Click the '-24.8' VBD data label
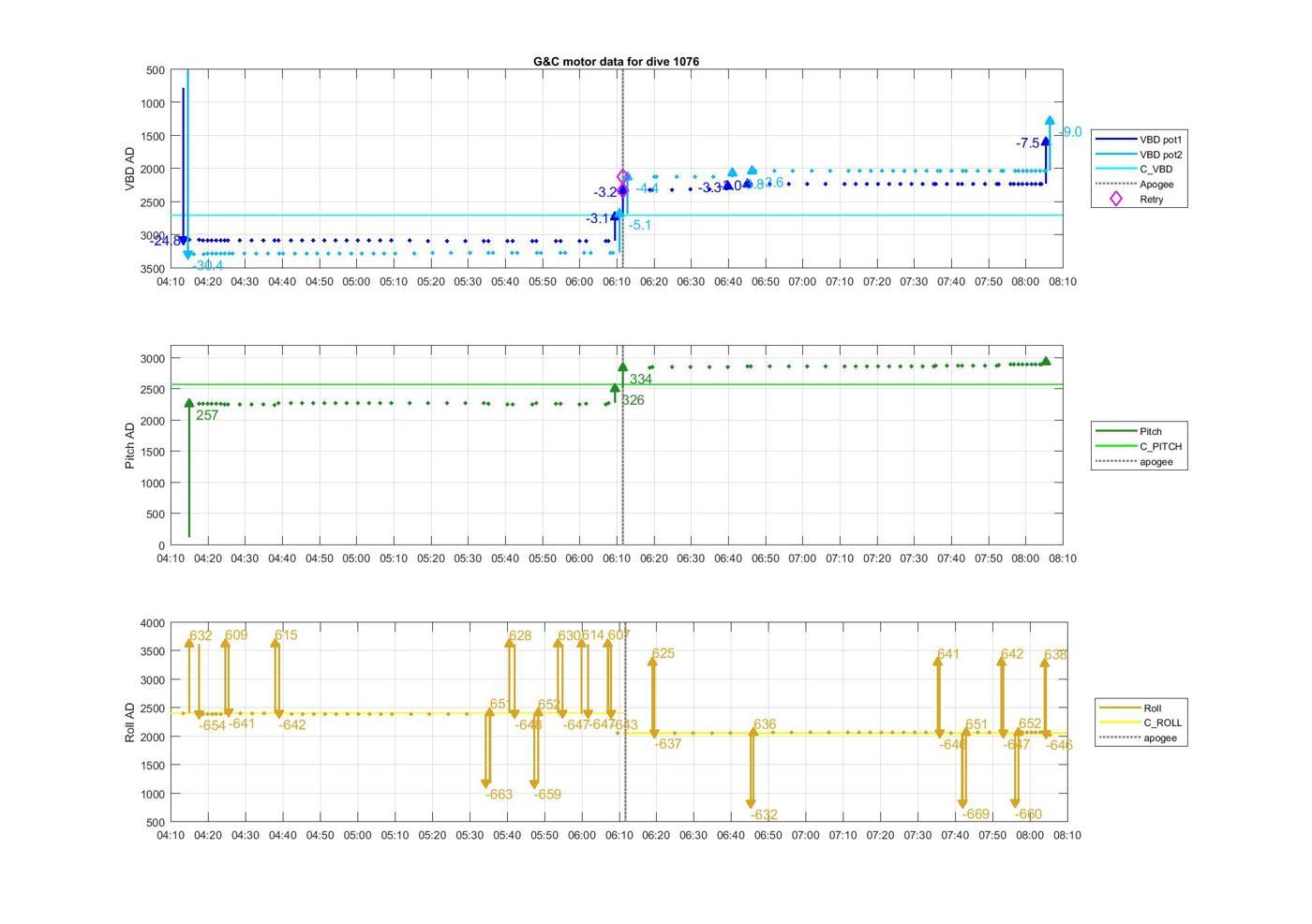1312x924 pixels. 165,241
